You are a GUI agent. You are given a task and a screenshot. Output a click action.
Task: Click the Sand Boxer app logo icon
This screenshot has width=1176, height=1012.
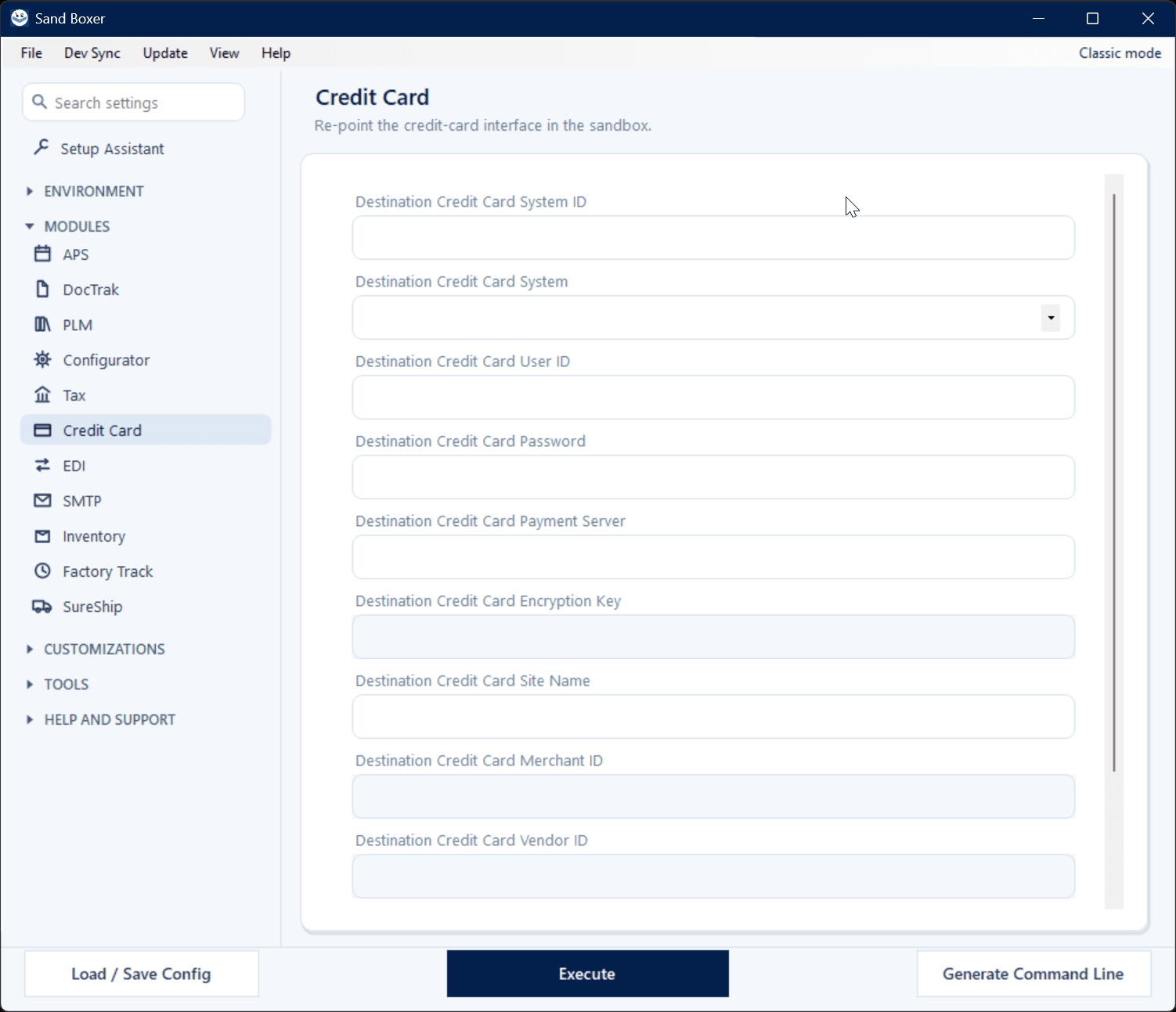point(20,18)
